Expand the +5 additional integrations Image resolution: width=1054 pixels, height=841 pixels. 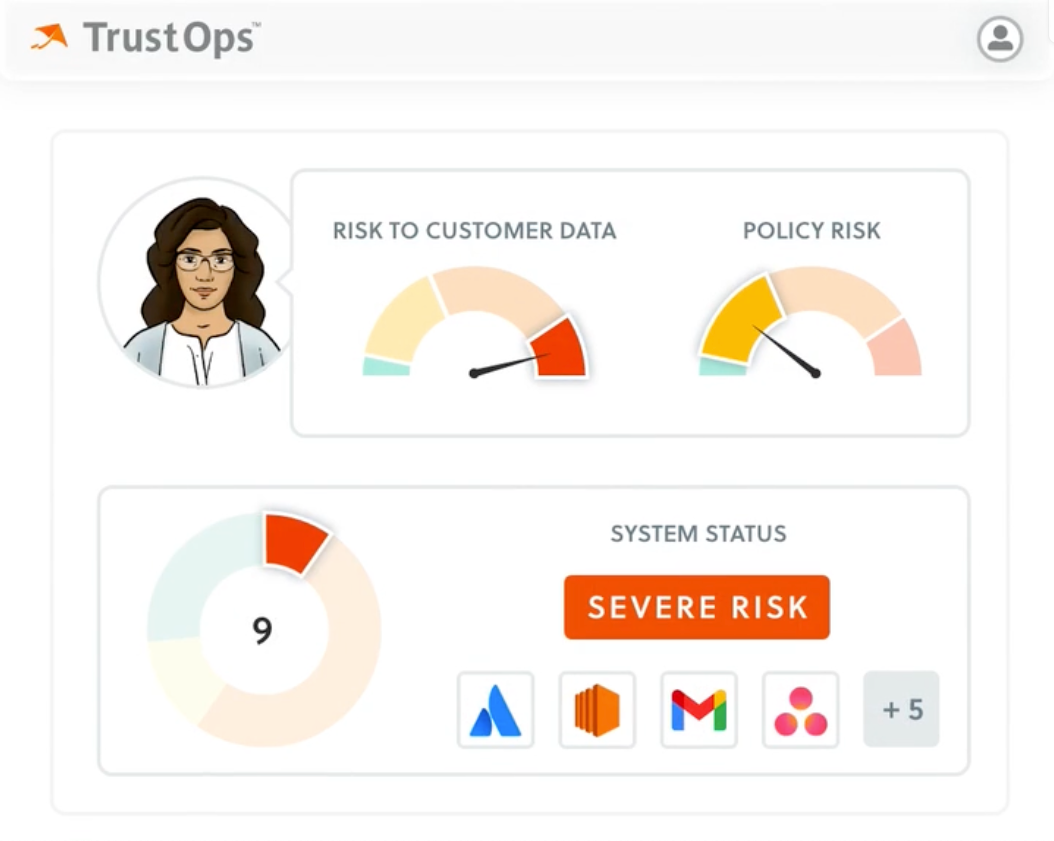[901, 710]
